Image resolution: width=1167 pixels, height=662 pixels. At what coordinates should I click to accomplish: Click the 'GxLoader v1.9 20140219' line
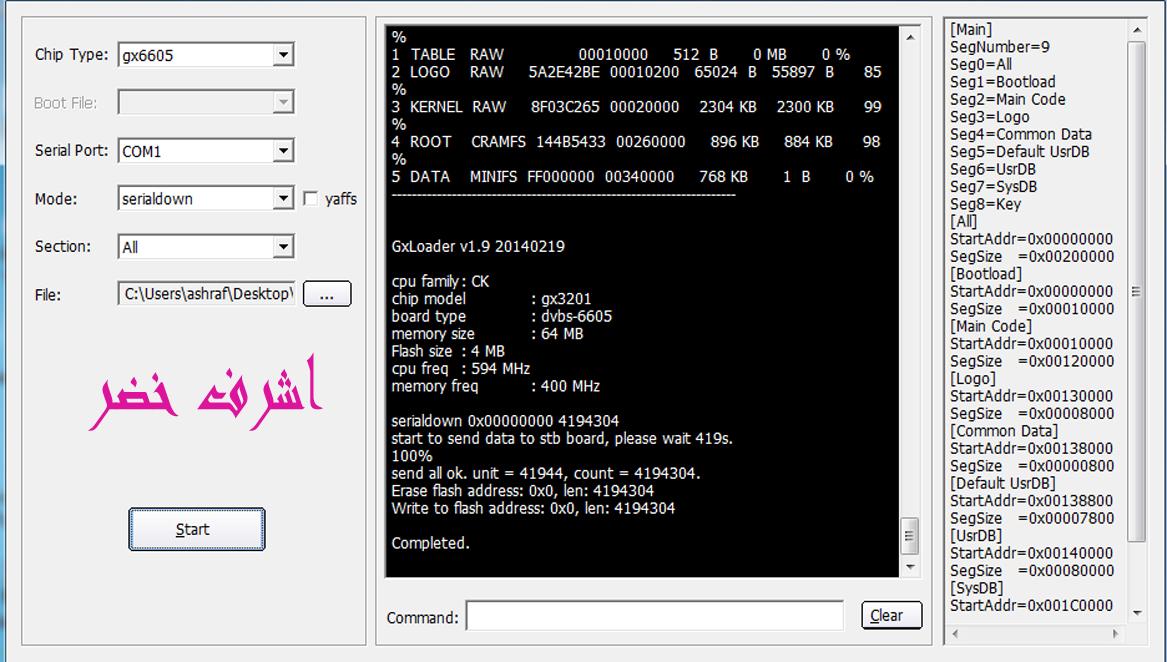(478, 246)
